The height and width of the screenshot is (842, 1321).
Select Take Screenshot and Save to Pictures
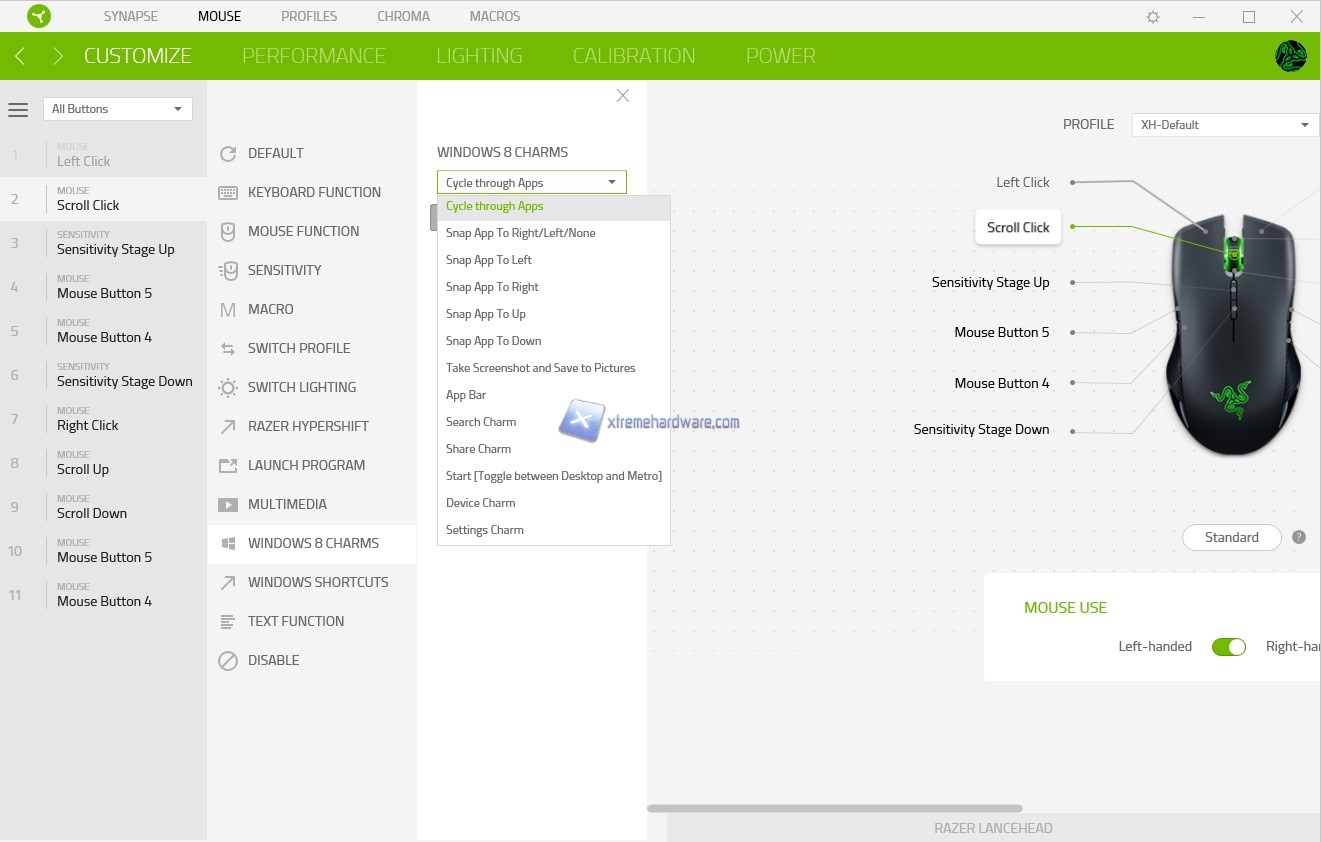coord(540,368)
